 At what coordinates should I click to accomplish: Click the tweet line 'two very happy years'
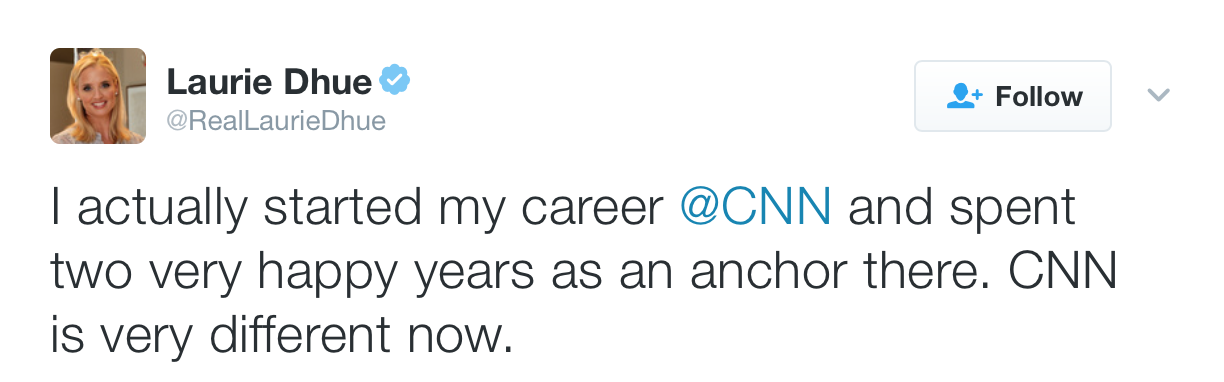583,273
